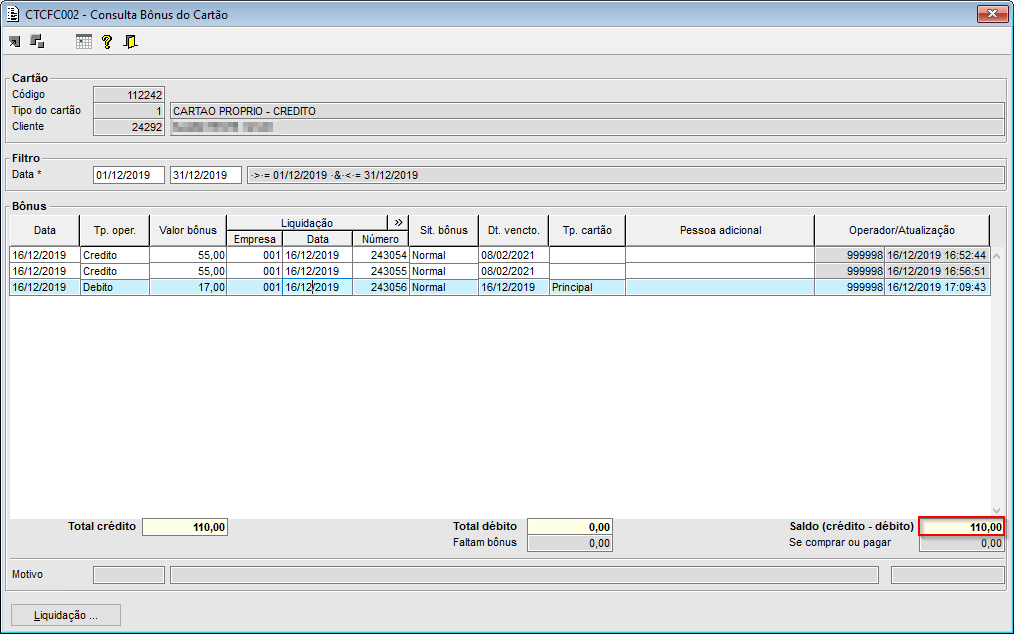Select the row with número 243054
Screen dimensions: 1014x634
pos(500,255)
